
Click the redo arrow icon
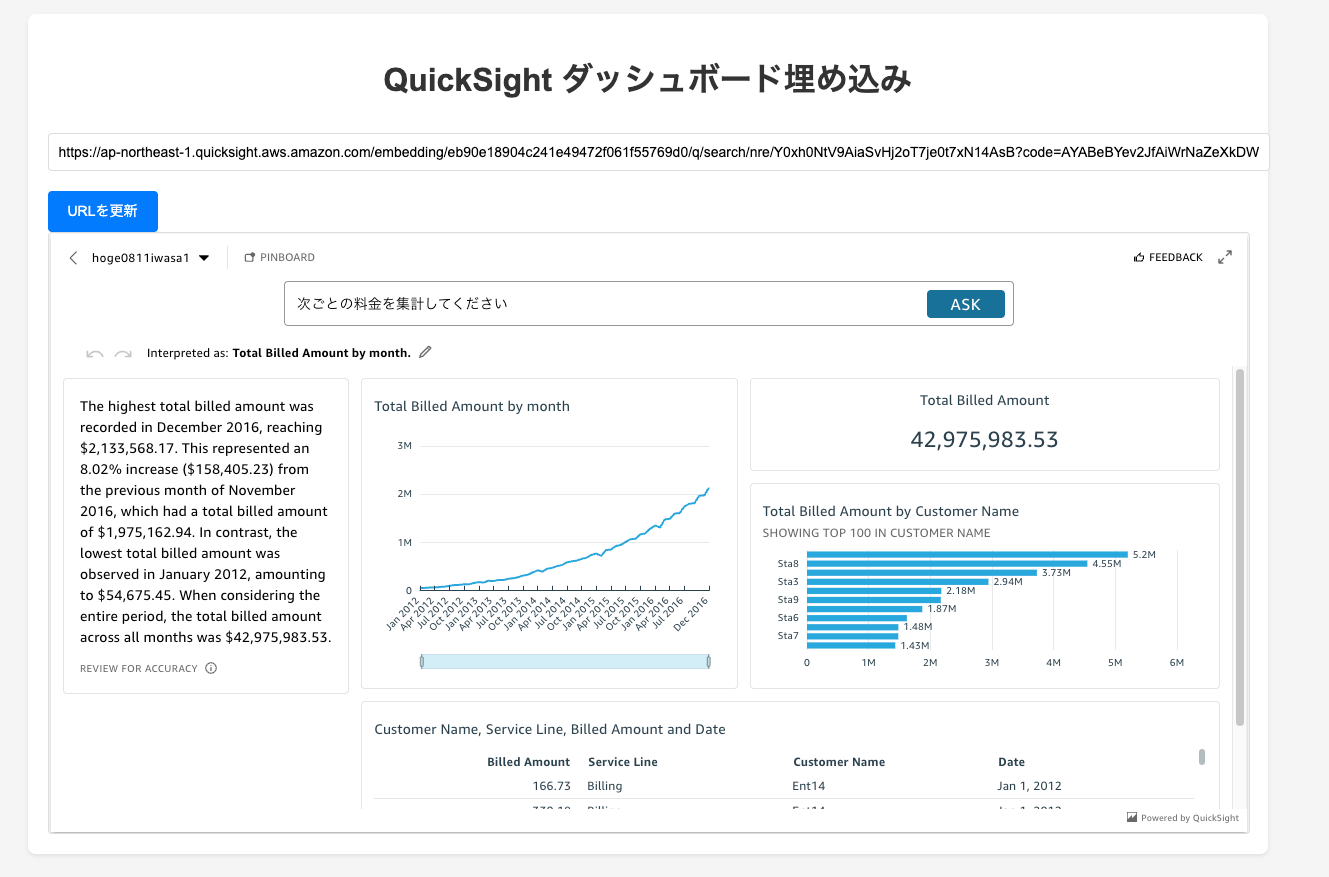coord(123,354)
